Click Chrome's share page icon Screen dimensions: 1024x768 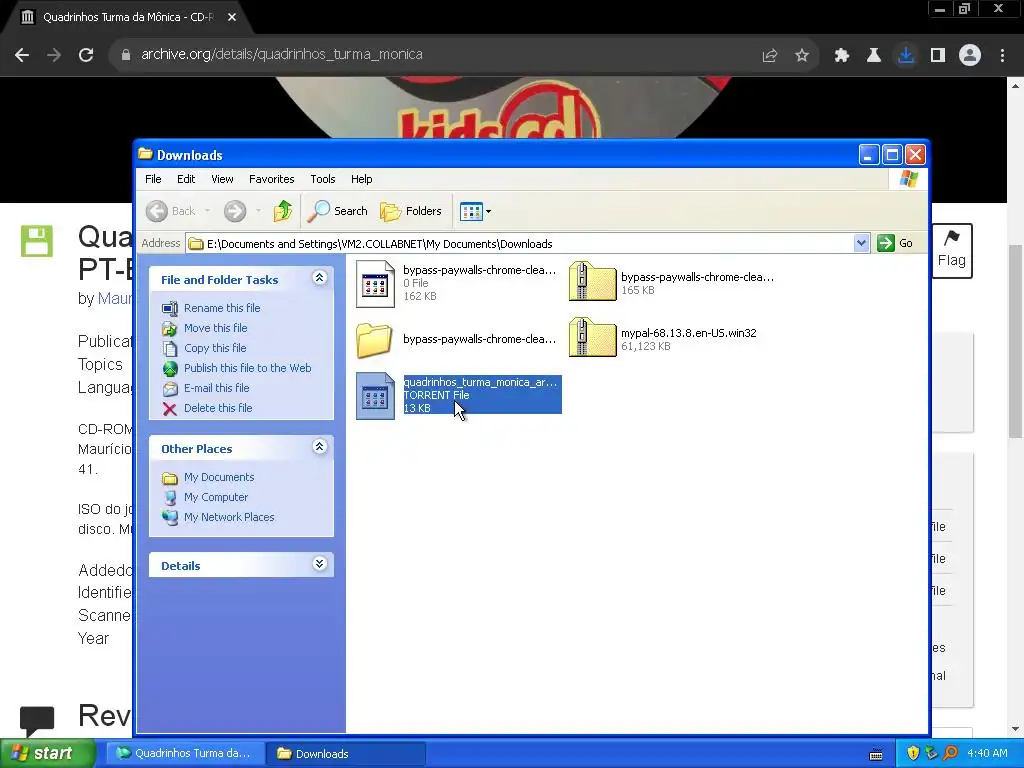(770, 56)
